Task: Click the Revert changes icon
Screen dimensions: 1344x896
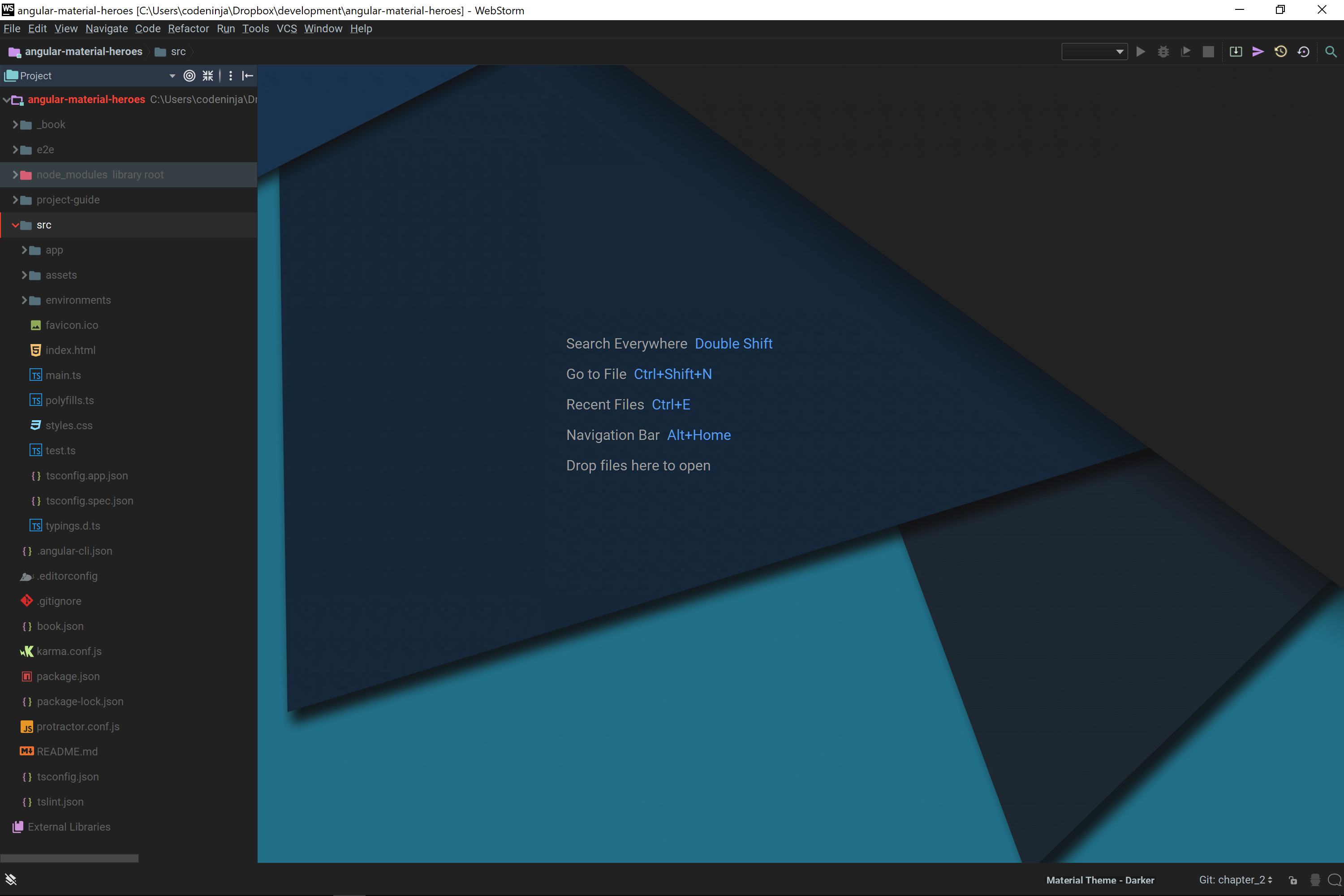Action: pyautogui.click(x=1303, y=52)
